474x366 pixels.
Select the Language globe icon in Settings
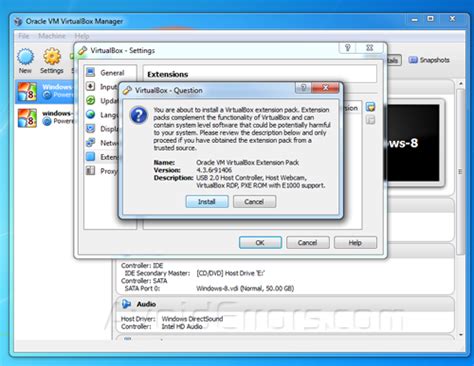click(x=90, y=114)
